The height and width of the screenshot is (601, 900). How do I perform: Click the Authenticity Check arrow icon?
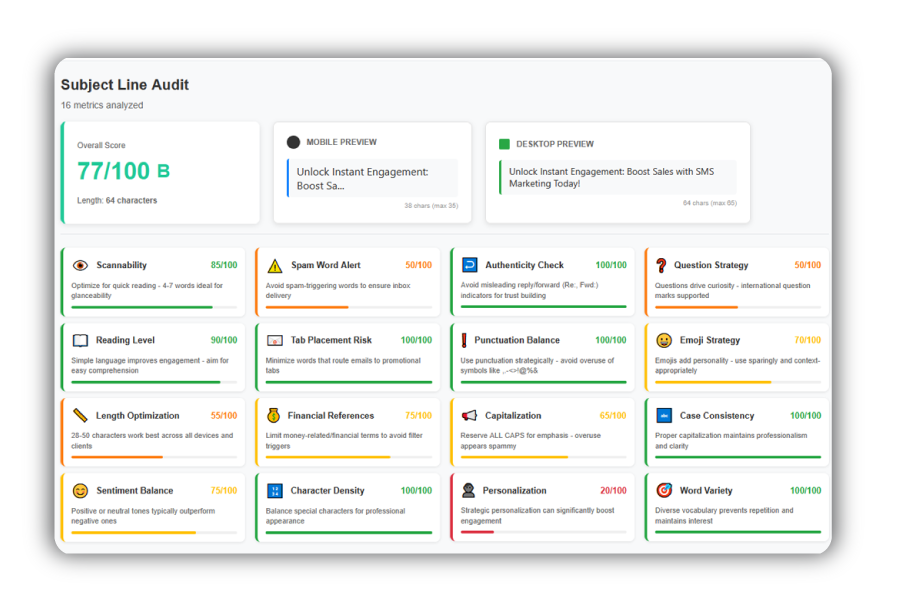(470, 265)
